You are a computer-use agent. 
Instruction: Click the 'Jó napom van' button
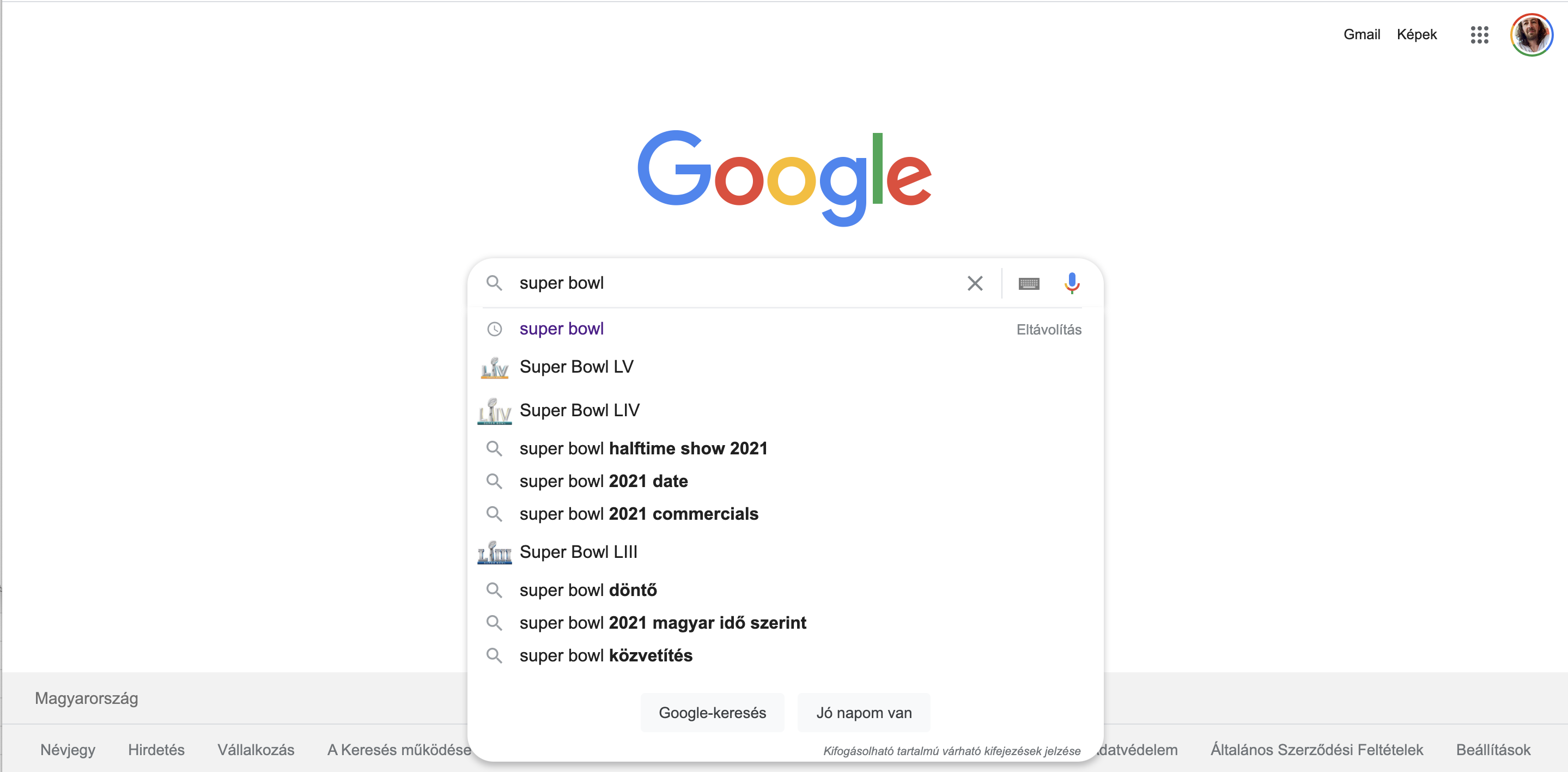click(x=864, y=713)
